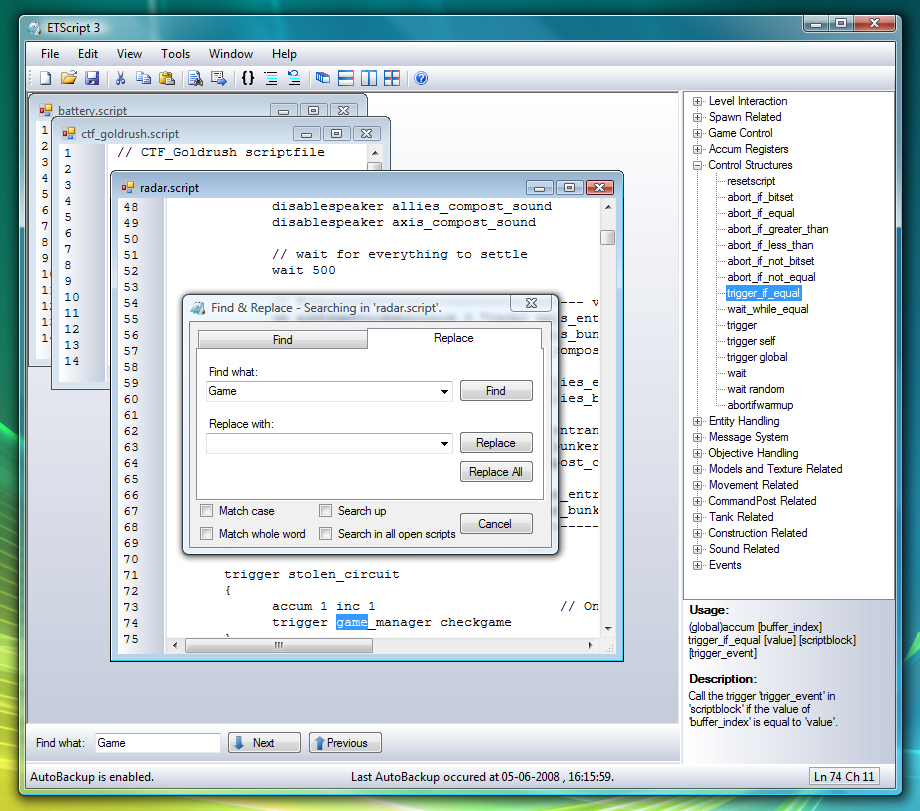The height and width of the screenshot is (811, 920).
Task: Click the blue Help question mark icon
Action: pos(421,78)
